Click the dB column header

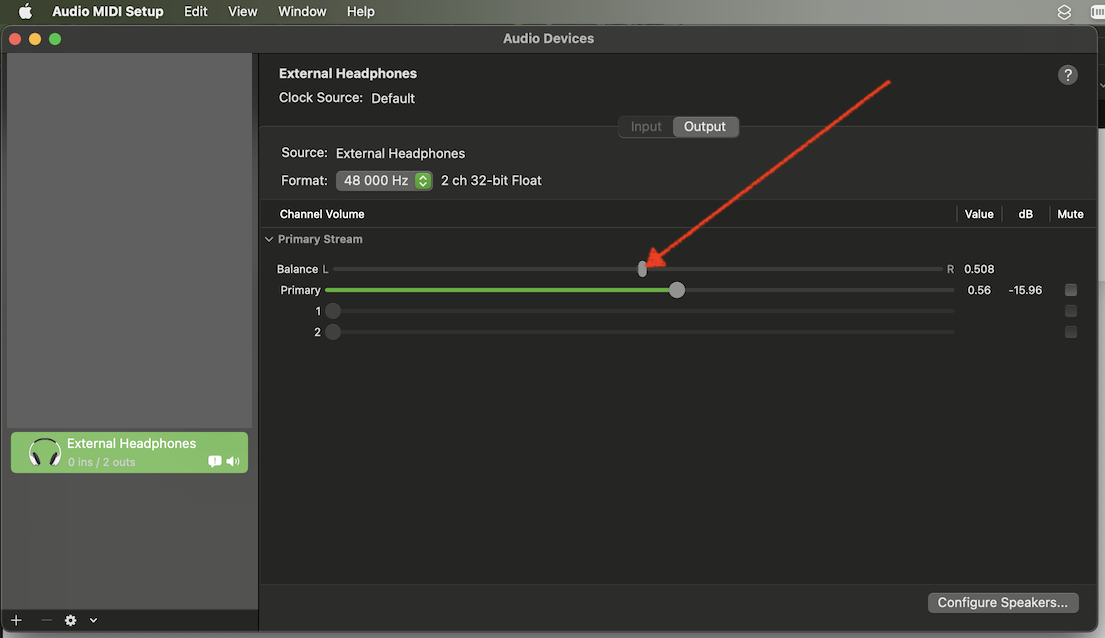[1025, 214]
